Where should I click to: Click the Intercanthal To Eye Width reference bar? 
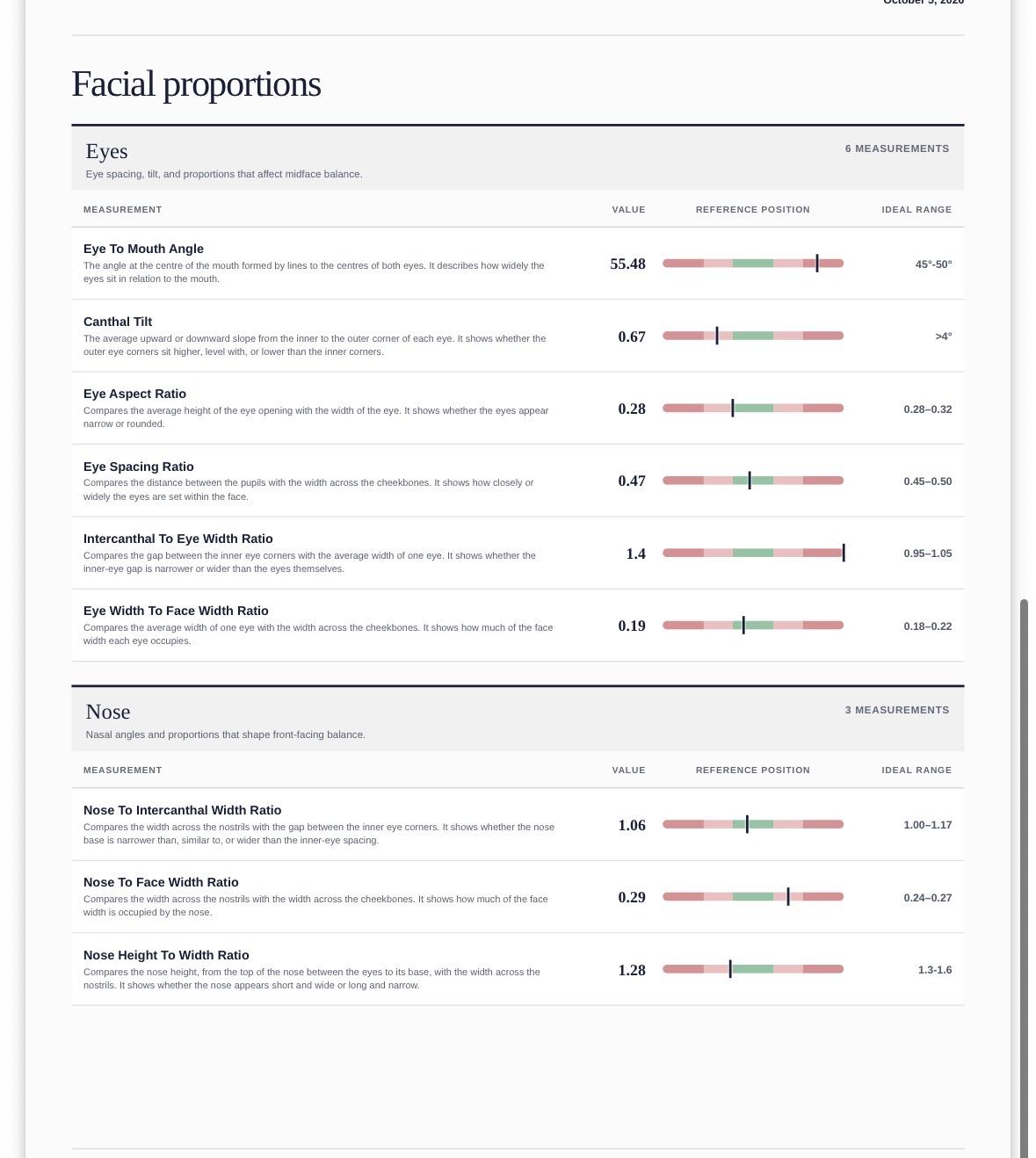(753, 553)
